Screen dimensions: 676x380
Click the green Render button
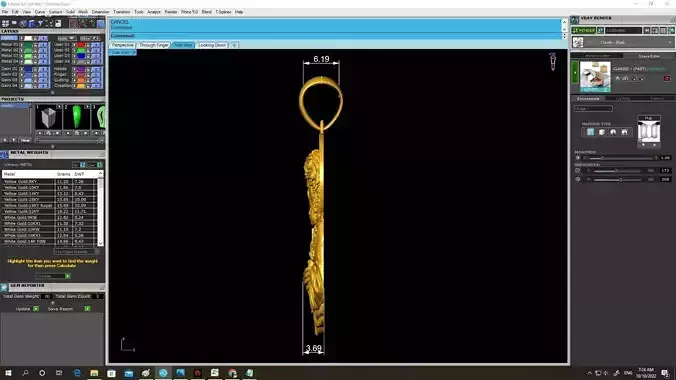coord(584,31)
